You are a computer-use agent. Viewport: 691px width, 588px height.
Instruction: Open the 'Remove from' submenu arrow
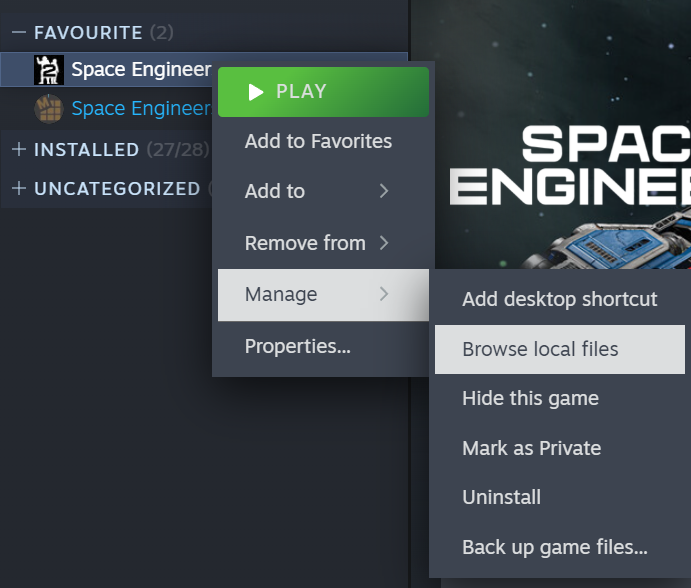384,243
